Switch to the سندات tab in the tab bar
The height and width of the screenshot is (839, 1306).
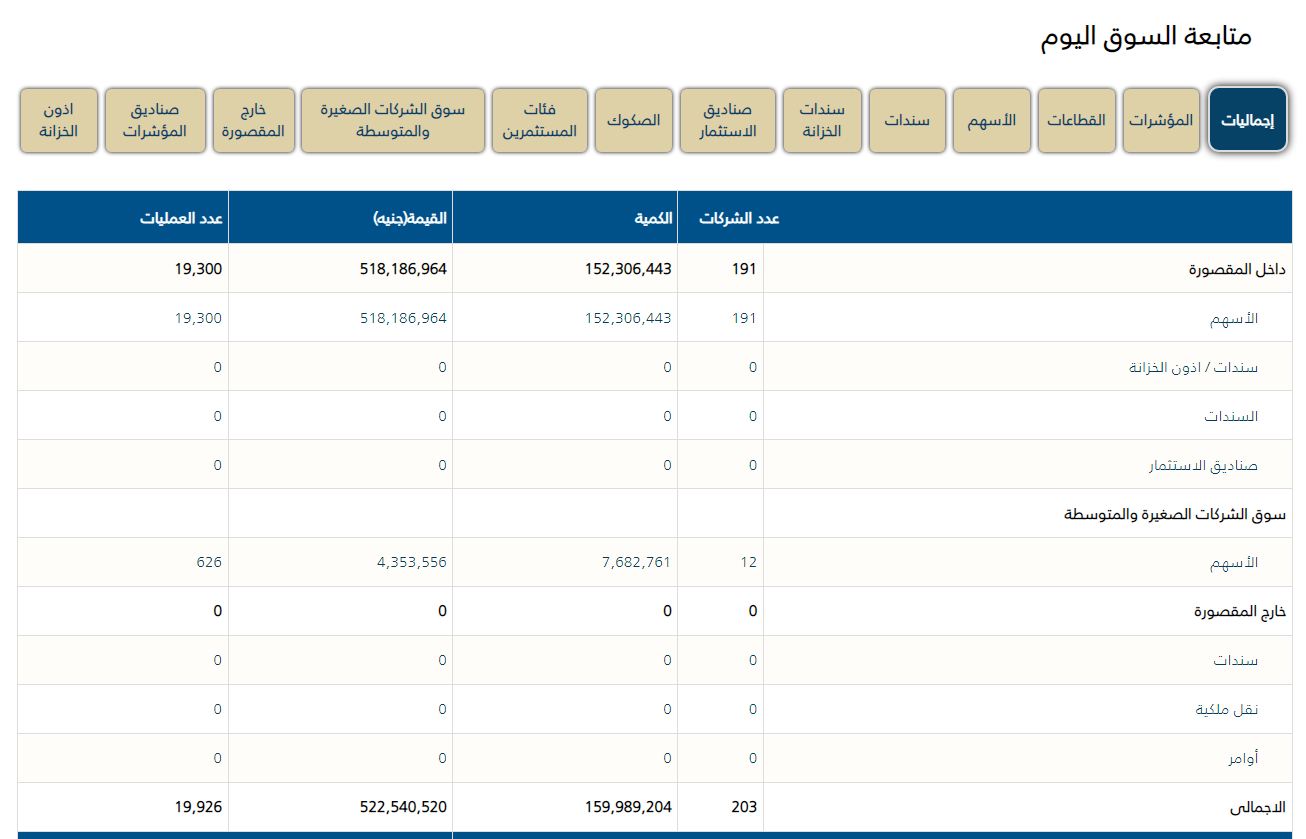pos(907,120)
